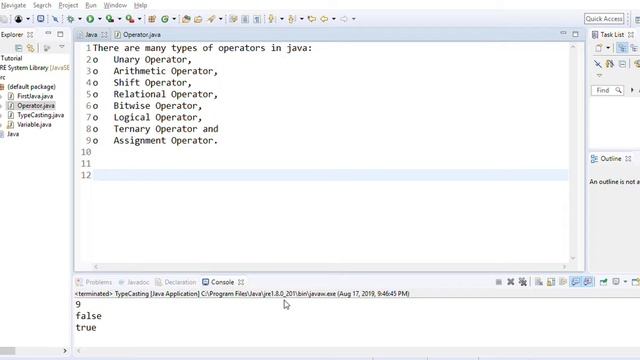Screen dimensions: 640x360
Task: Open the Javadoc tab
Action: [134, 282]
